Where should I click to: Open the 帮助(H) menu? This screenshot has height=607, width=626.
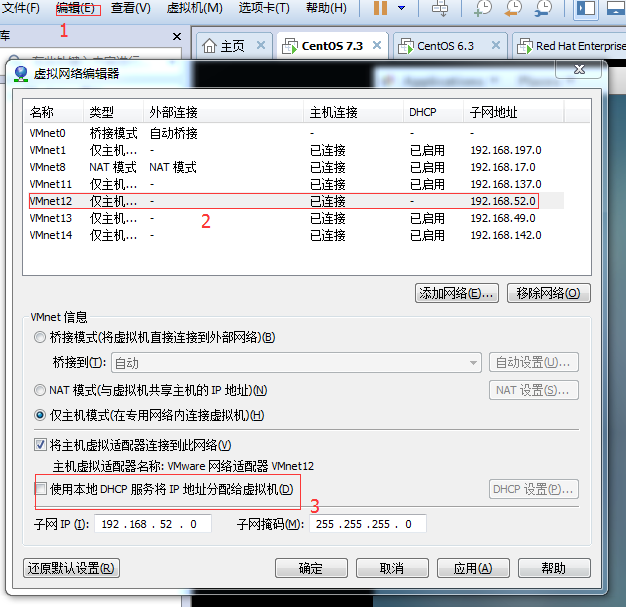326,8
